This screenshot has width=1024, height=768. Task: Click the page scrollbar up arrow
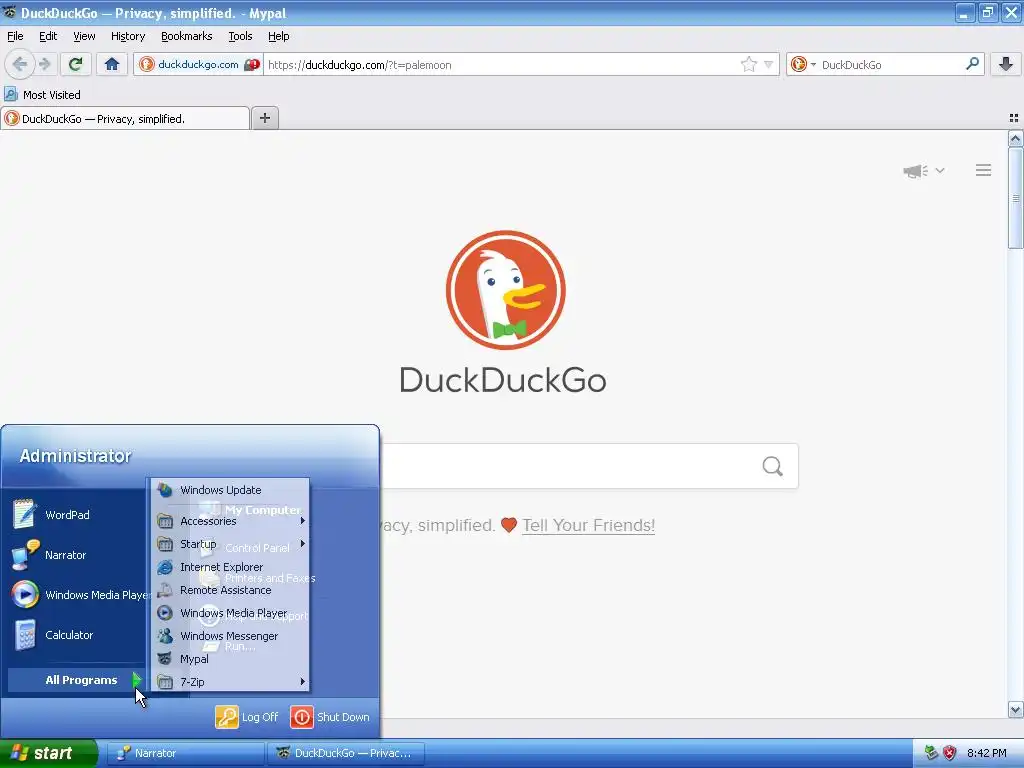[x=1015, y=138]
